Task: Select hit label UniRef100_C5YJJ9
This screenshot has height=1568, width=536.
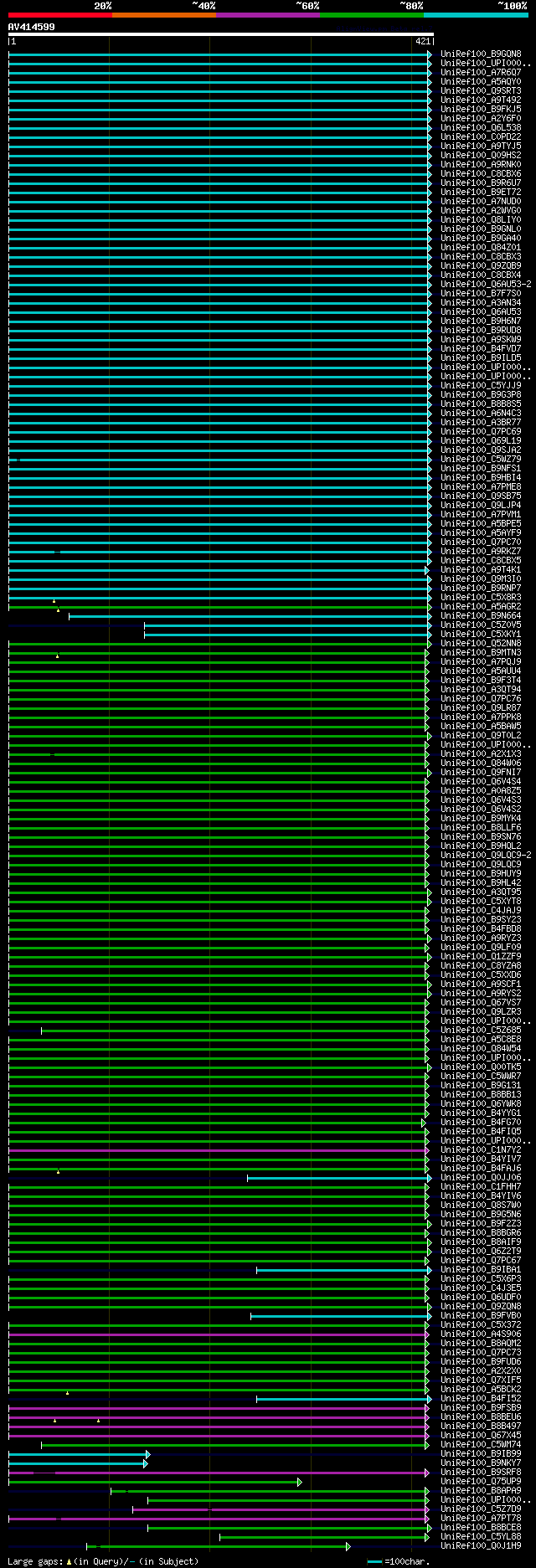Action: 481,386
